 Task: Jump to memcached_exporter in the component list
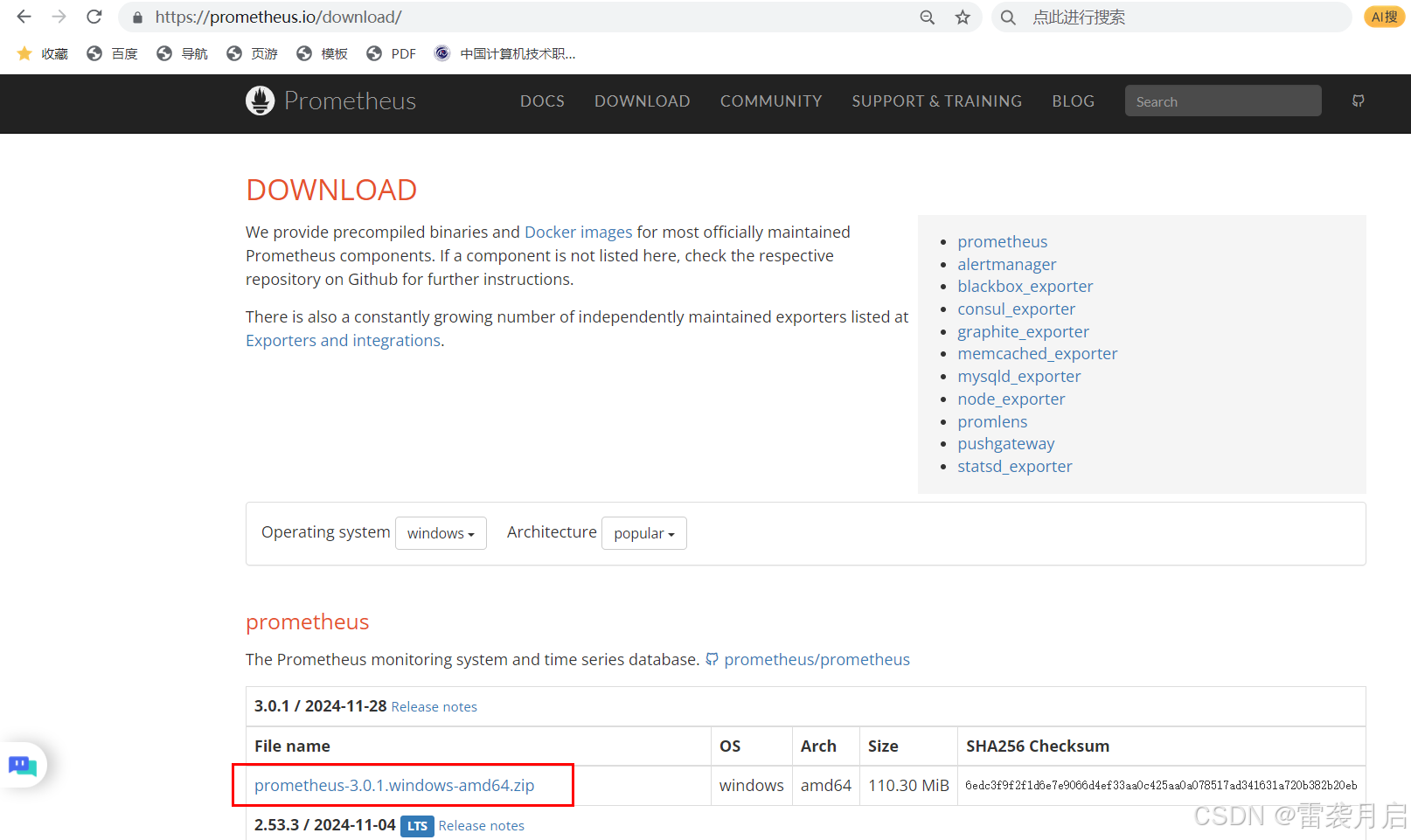pyautogui.click(x=1037, y=353)
